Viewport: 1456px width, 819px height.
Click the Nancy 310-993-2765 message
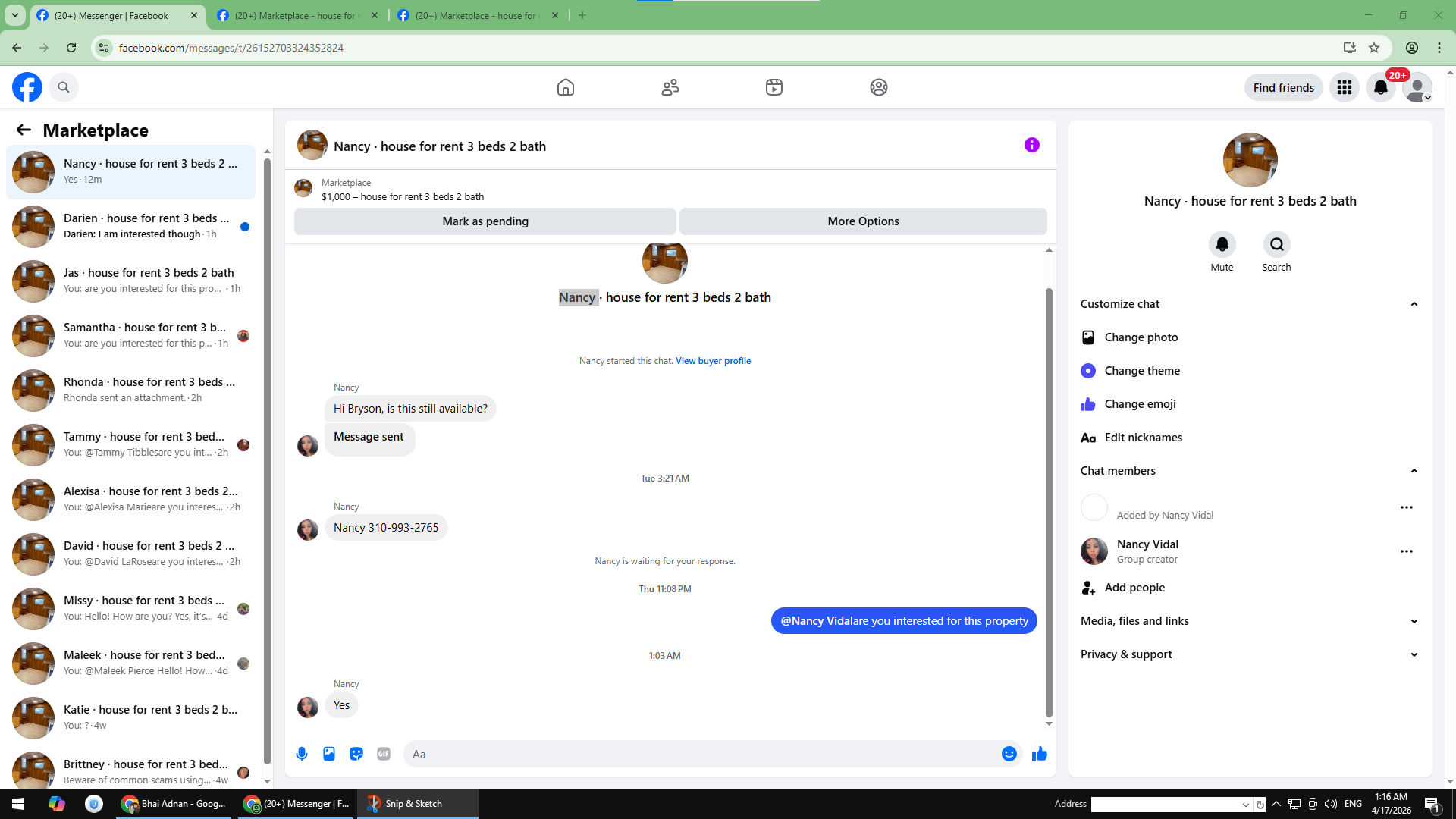tap(386, 528)
